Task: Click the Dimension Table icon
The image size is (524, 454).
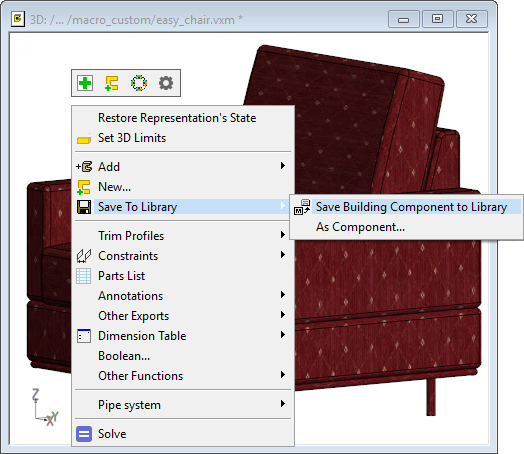Action: tap(84, 336)
